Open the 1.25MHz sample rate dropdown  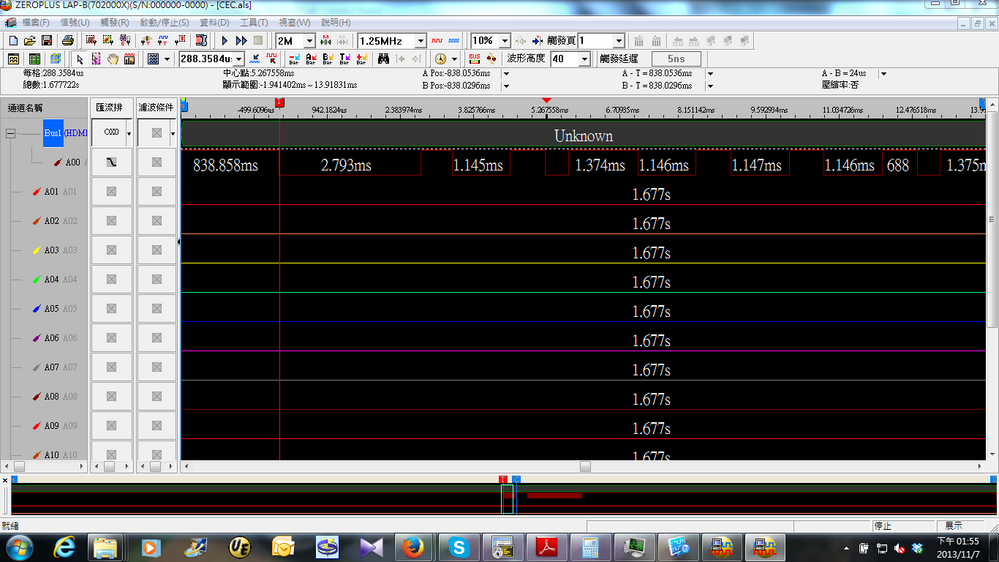(x=420, y=41)
